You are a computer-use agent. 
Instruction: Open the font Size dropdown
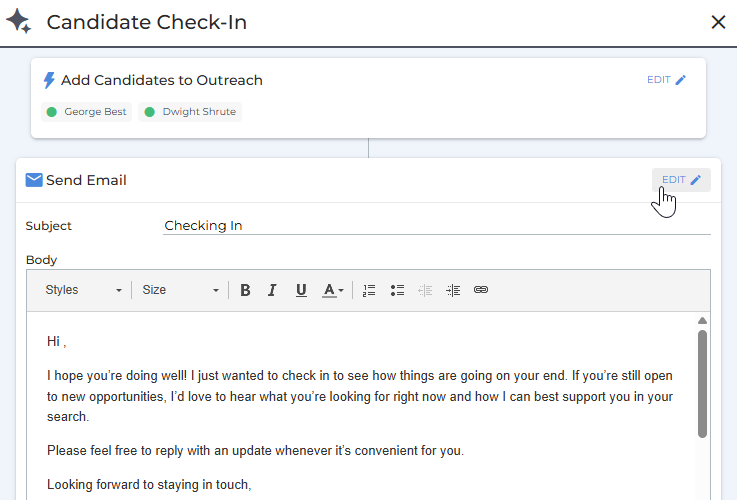point(180,290)
